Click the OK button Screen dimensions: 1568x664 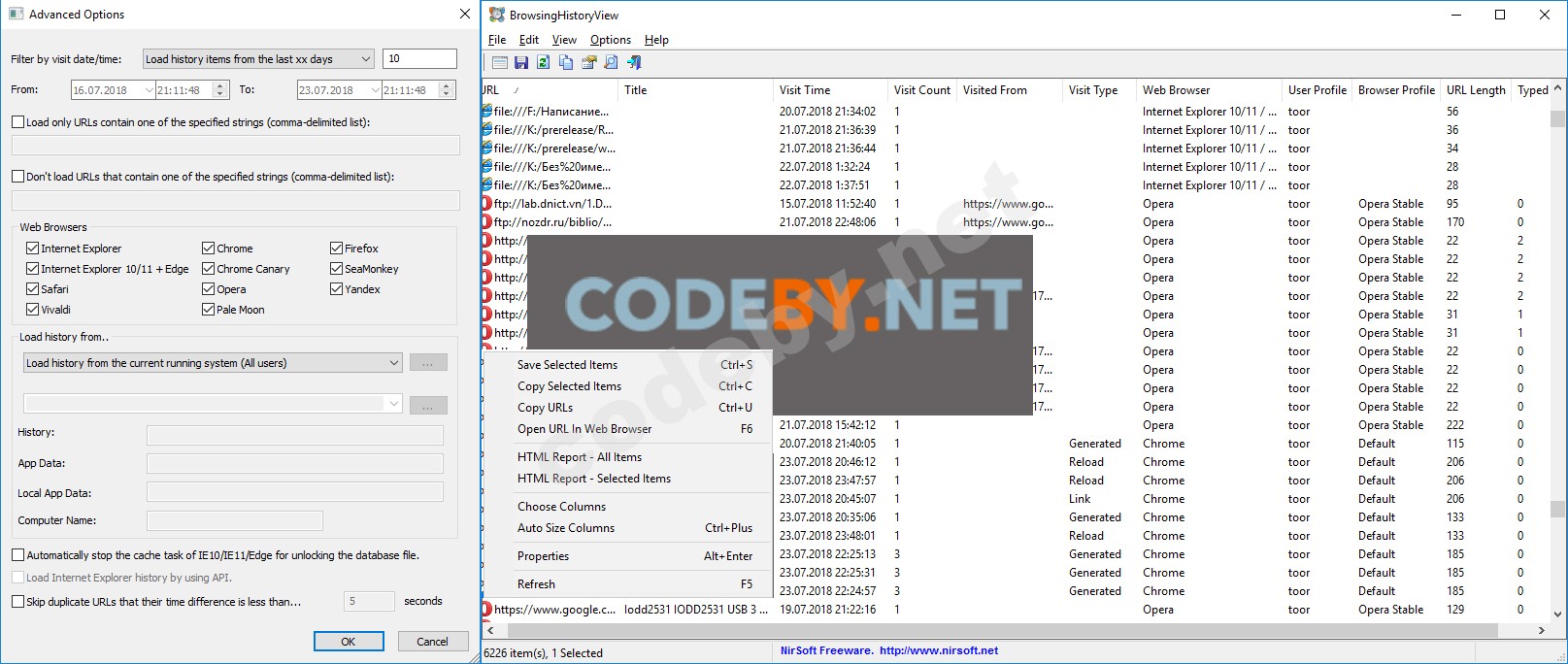click(349, 642)
